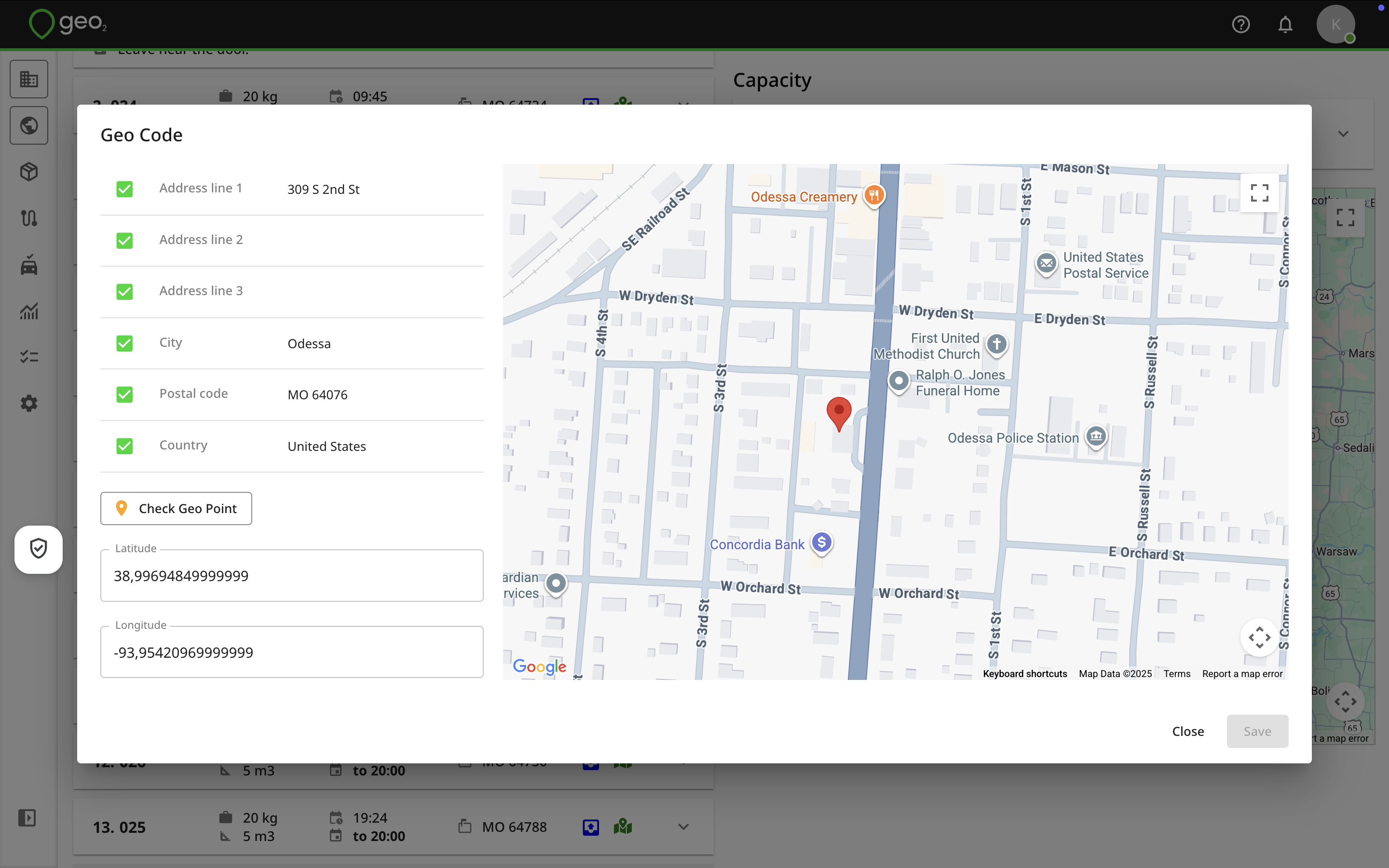Screen dimensions: 1389x868
Task: Open the routes icon in sidebar
Action: point(29,218)
